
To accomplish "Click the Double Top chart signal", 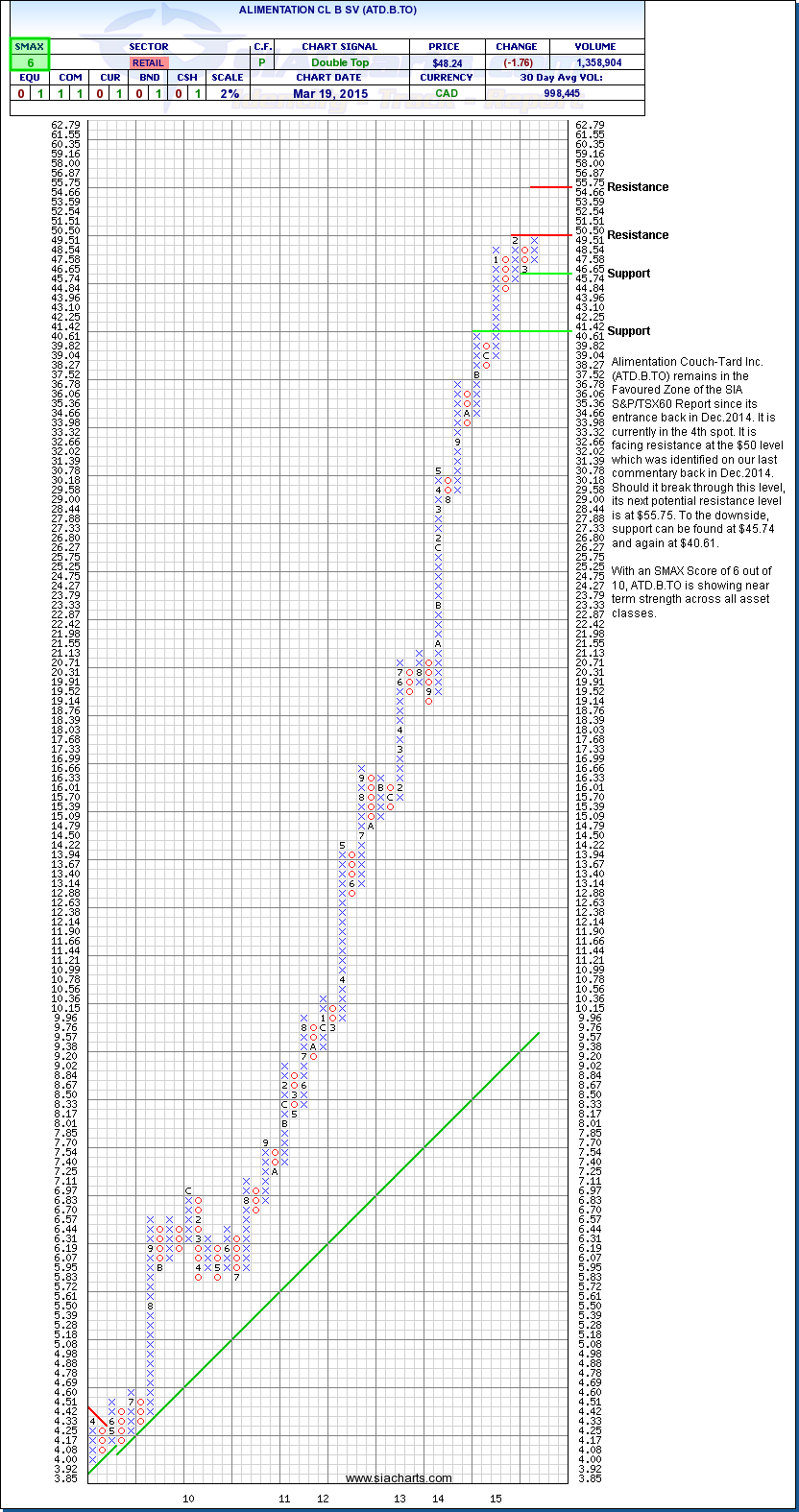I will click(340, 62).
